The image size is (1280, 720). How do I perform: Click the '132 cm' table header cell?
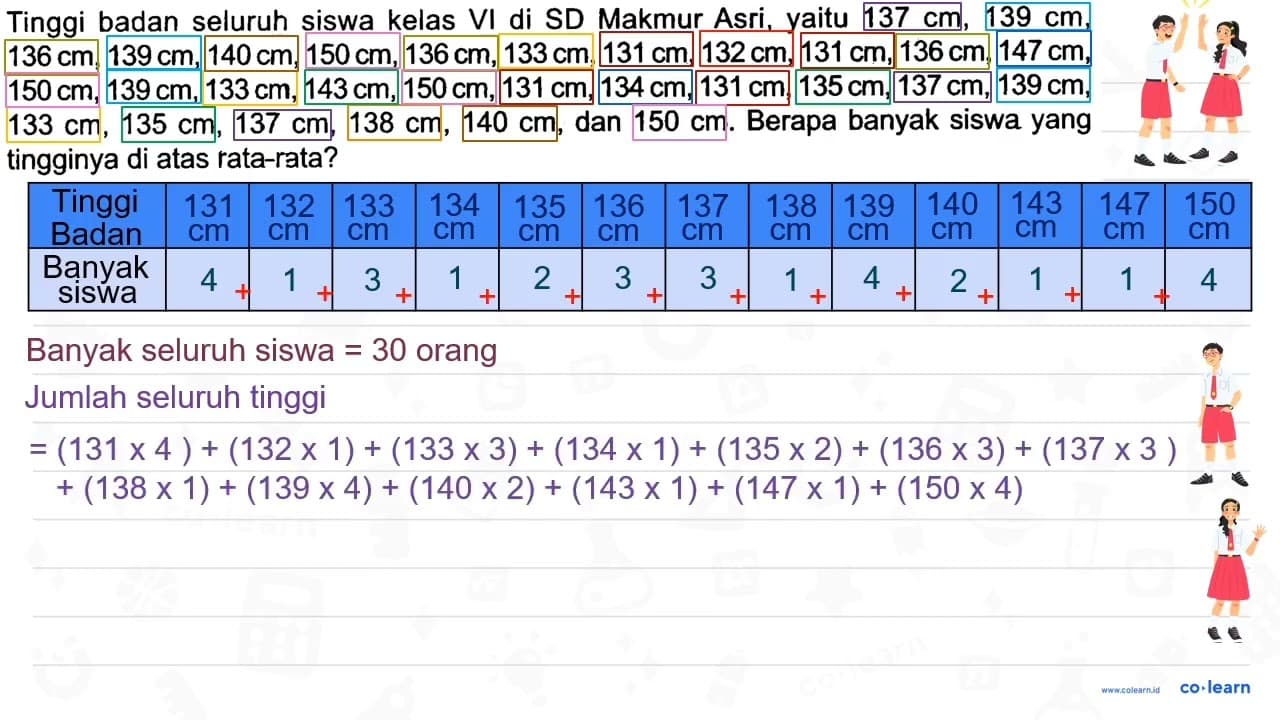(x=291, y=217)
